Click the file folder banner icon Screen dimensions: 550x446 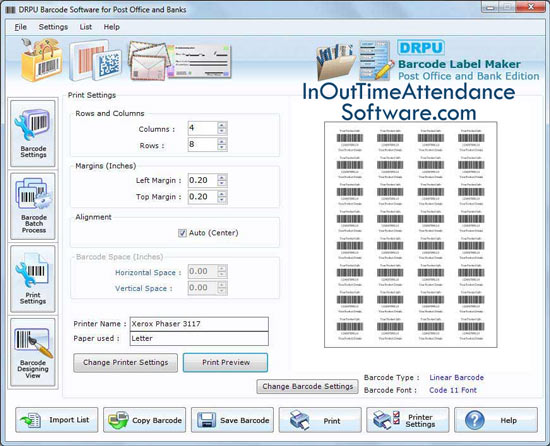click(336, 62)
